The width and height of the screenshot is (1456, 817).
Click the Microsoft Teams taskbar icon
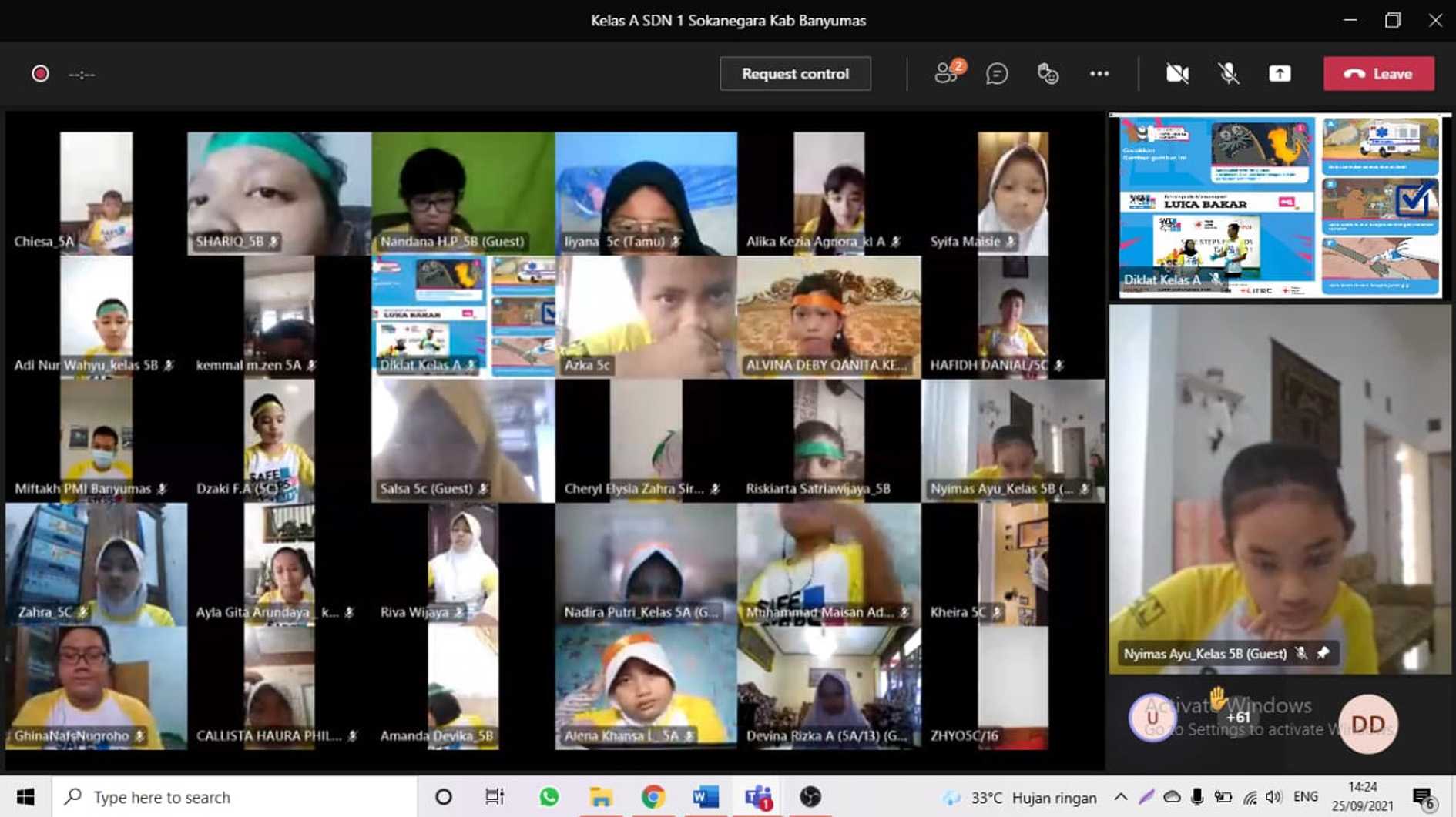tap(758, 797)
